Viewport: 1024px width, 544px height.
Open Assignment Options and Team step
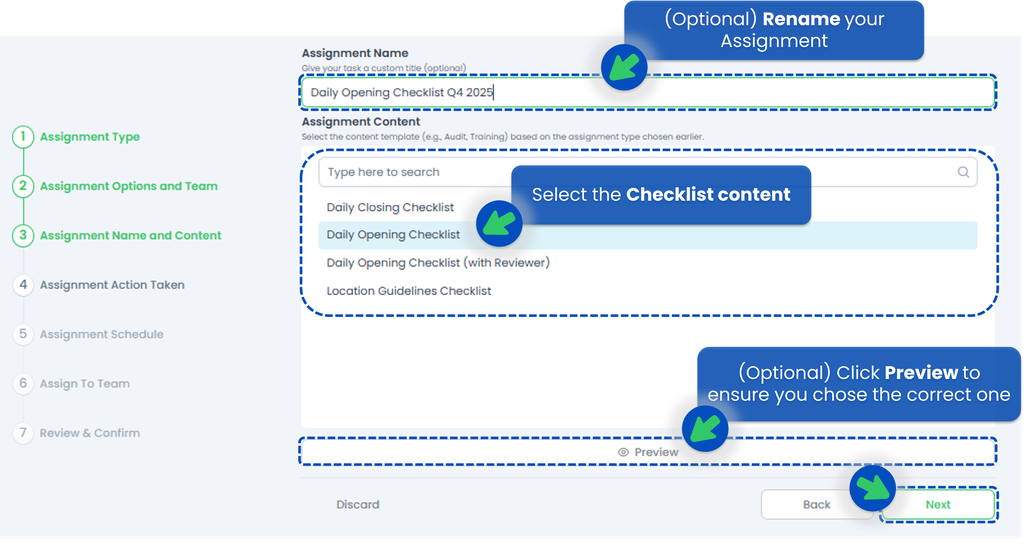pyautogui.click(x=128, y=186)
